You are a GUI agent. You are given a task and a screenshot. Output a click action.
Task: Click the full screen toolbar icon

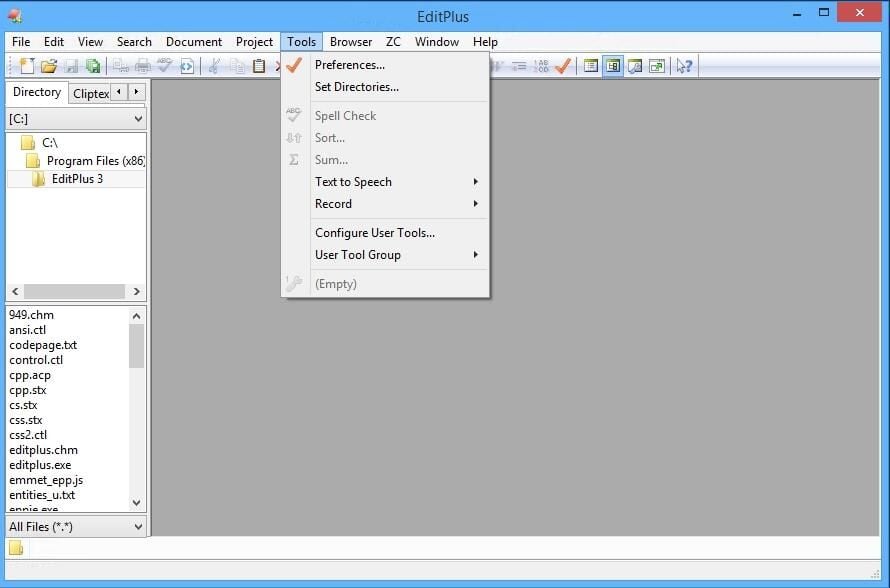(x=657, y=66)
